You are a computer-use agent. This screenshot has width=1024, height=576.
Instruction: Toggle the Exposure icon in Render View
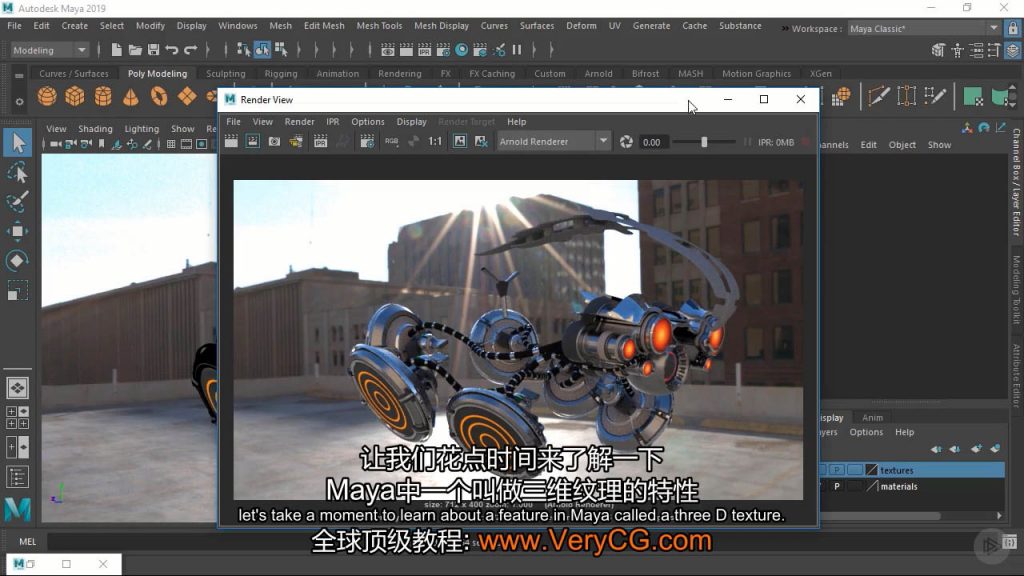coord(626,142)
